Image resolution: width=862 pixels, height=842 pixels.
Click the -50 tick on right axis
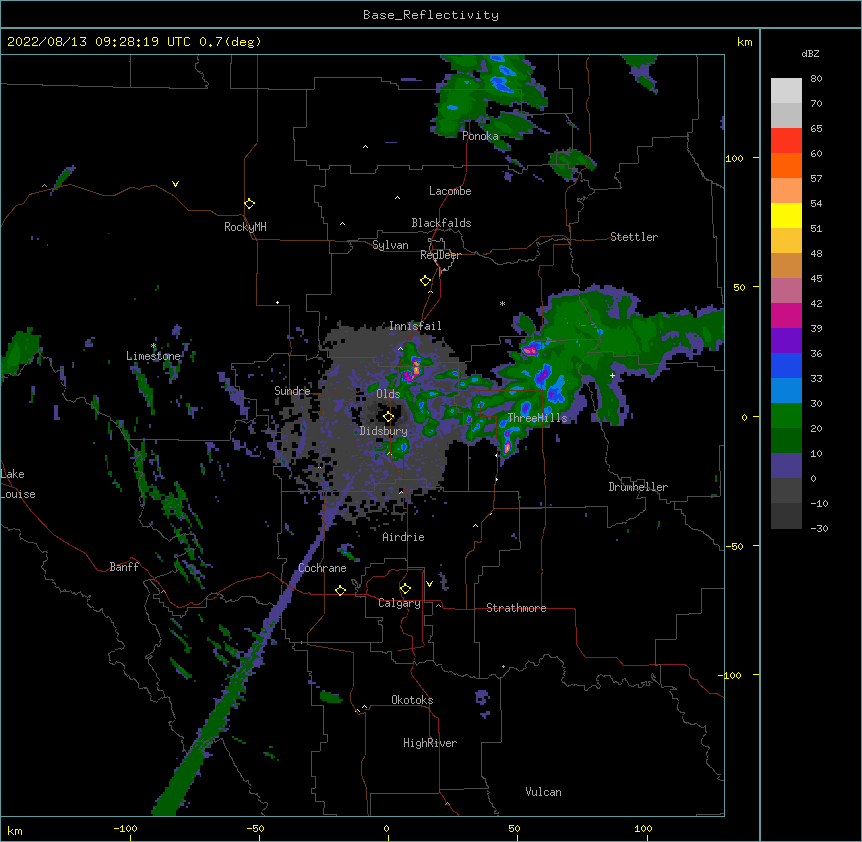[x=734, y=546]
